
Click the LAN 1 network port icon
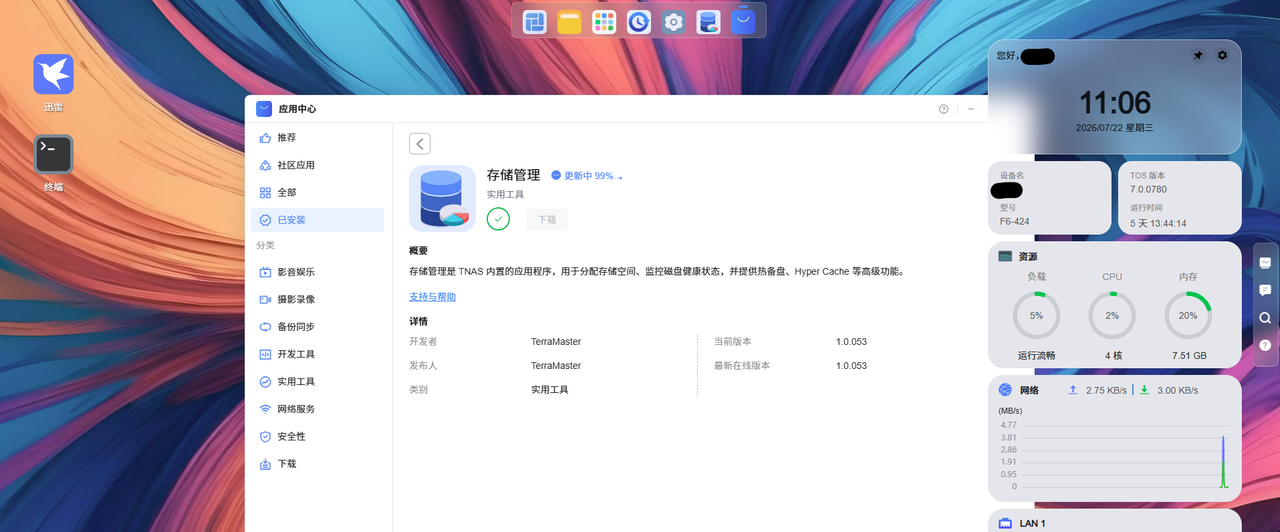pos(1005,523)
